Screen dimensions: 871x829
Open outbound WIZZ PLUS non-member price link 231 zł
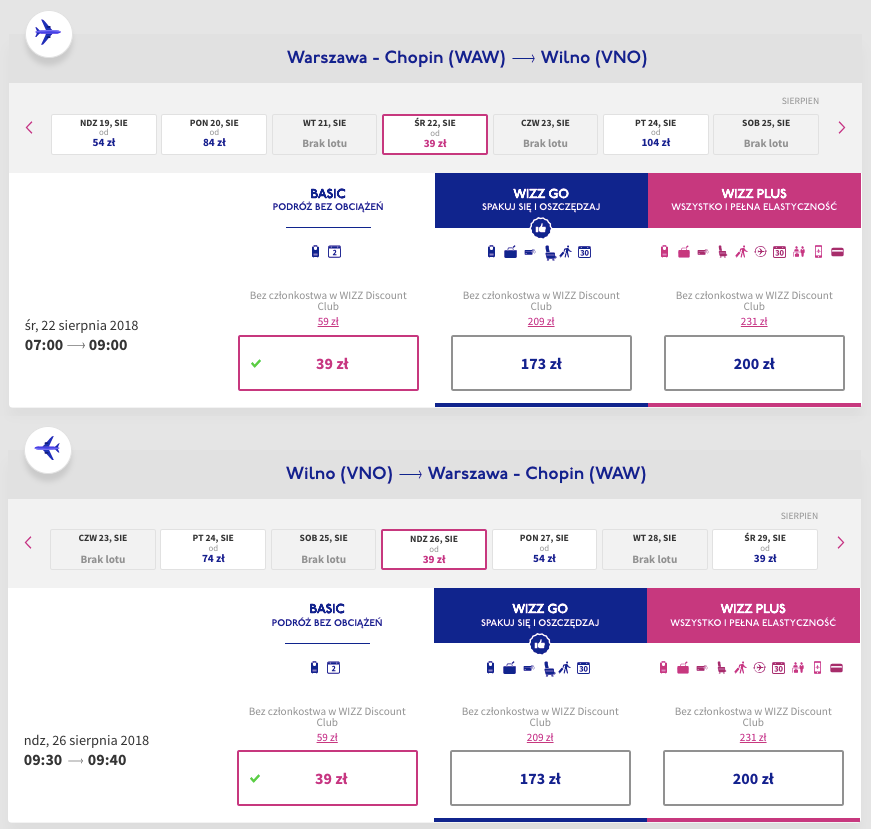754,321
